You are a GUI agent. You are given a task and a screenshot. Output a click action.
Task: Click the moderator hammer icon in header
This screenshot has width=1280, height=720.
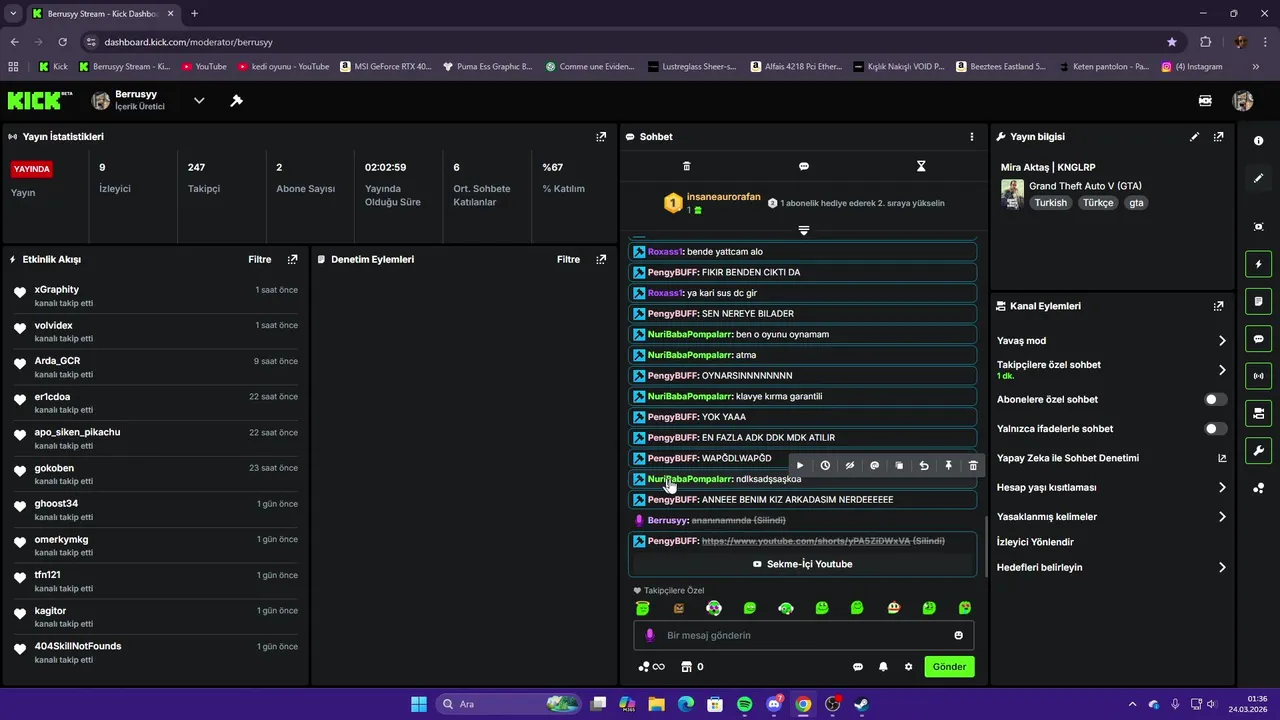click(x=236, y=101)
